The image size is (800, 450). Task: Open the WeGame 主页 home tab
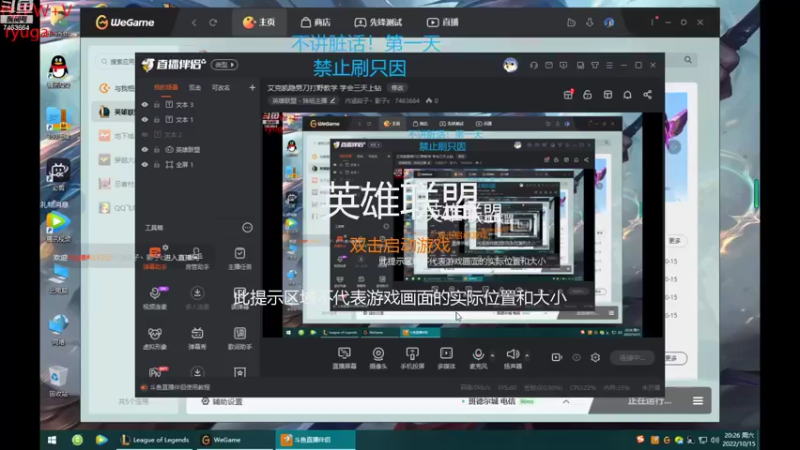tap(259, 22)
